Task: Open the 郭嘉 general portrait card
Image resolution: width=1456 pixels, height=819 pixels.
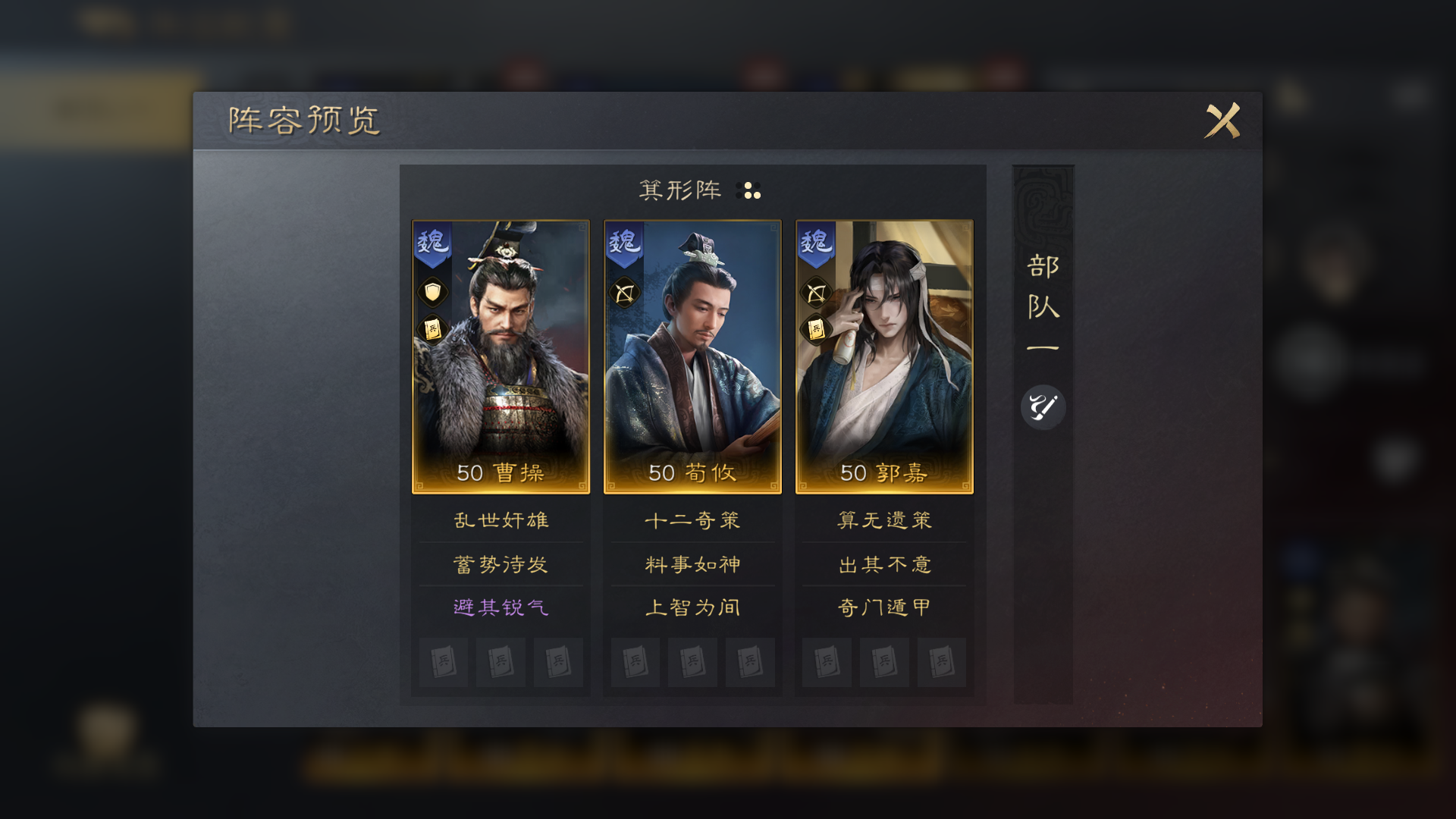Action: click(884, 356)
